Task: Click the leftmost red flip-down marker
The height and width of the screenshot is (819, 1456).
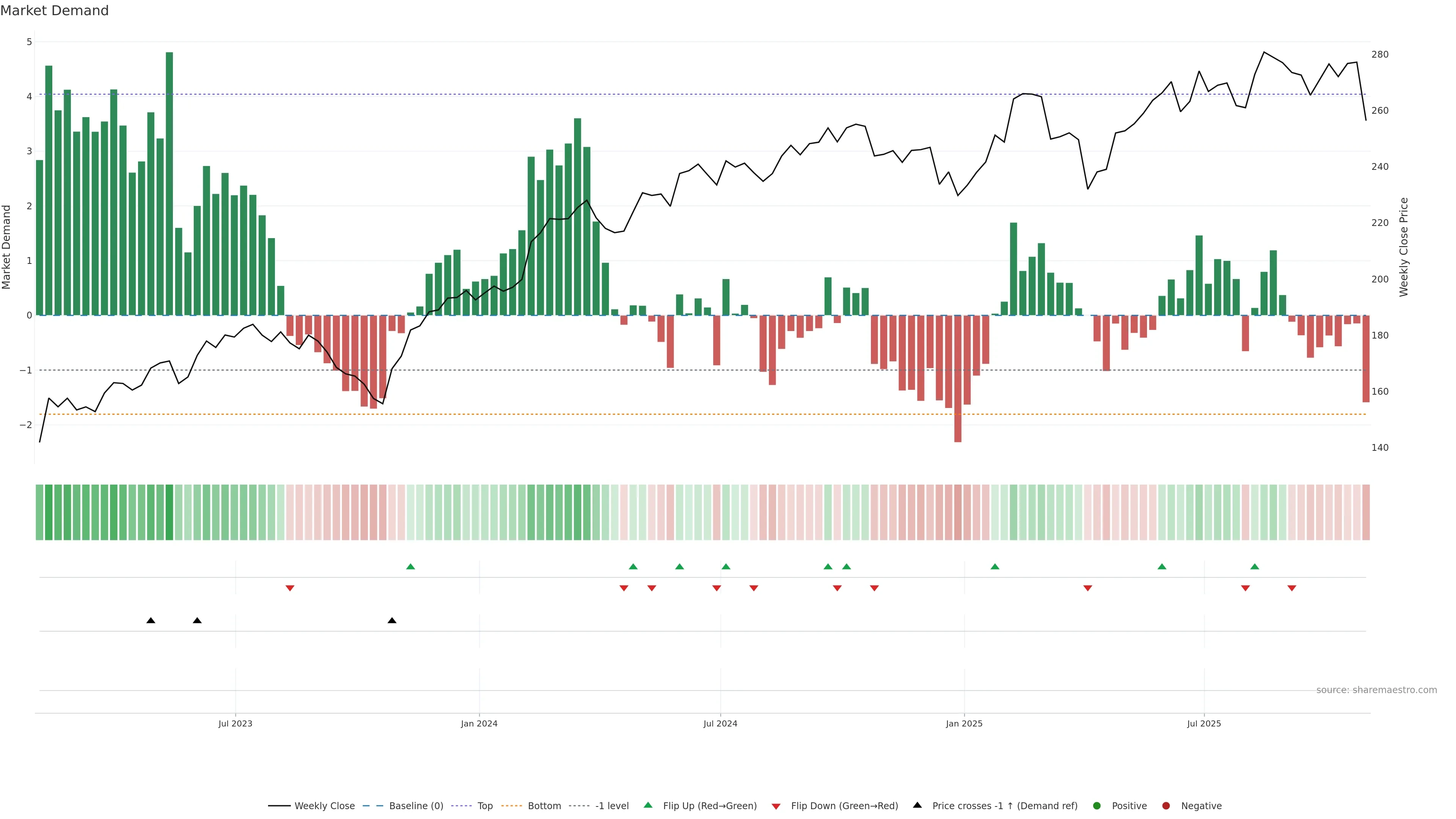Action: (x=290, y=588)
